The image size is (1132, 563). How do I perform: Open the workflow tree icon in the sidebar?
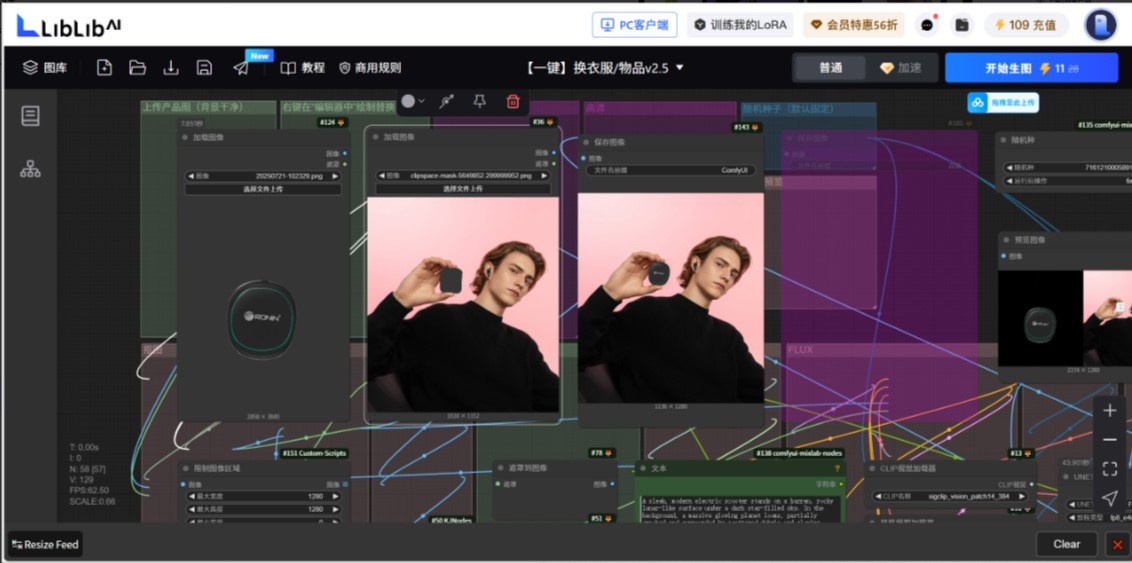click(x=30, y=169)
